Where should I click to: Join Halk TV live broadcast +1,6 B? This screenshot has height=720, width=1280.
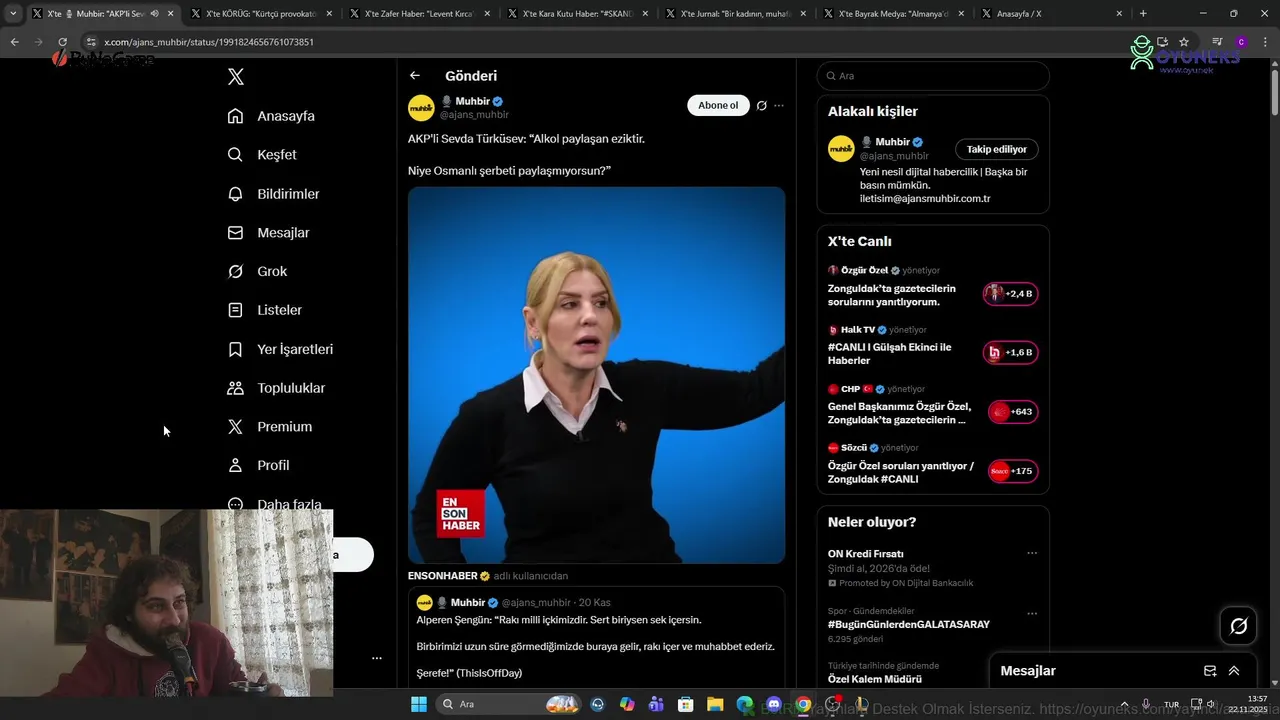click(1011, 353)
